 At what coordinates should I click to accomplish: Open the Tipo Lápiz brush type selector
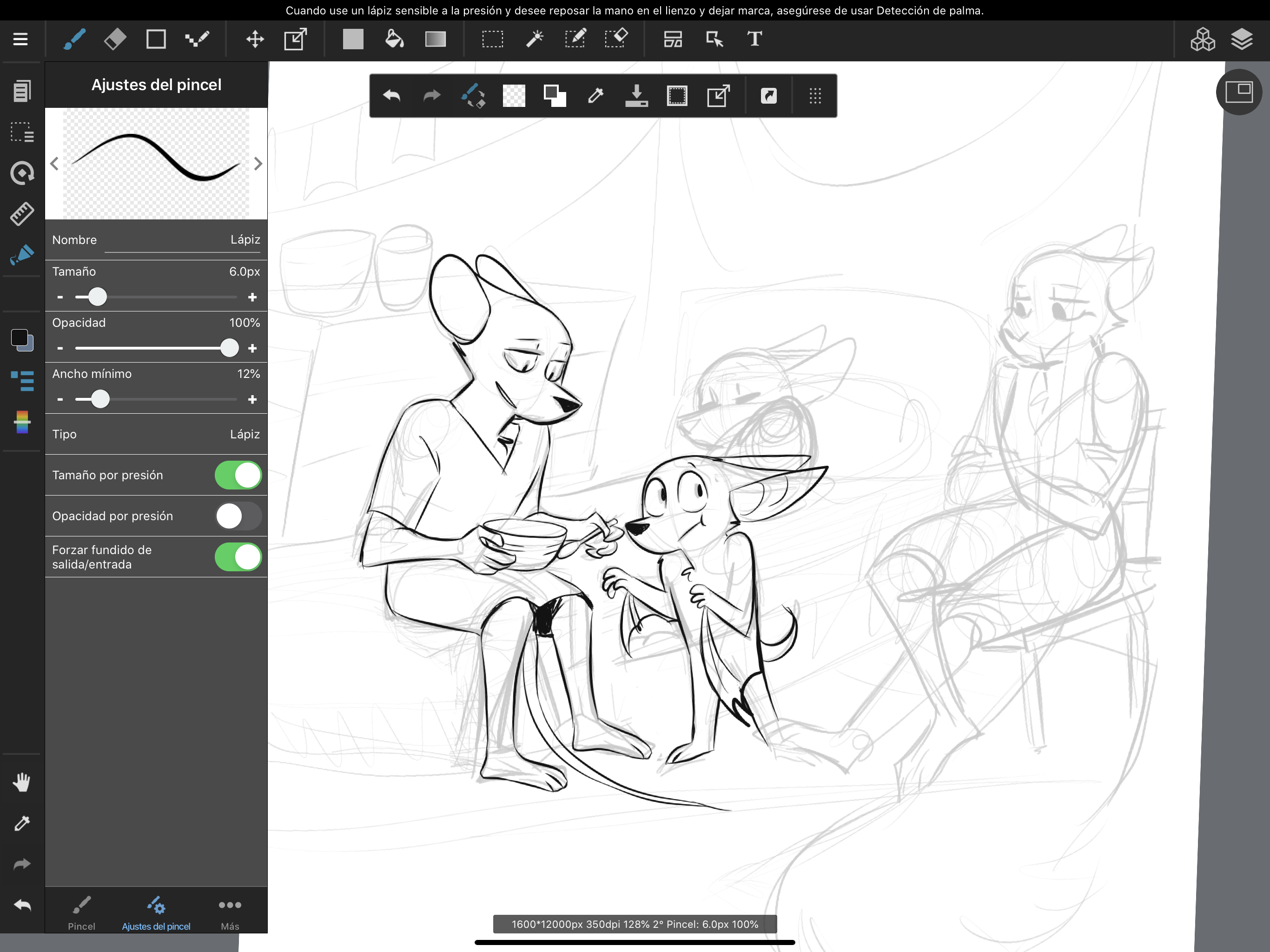(156, 434)
